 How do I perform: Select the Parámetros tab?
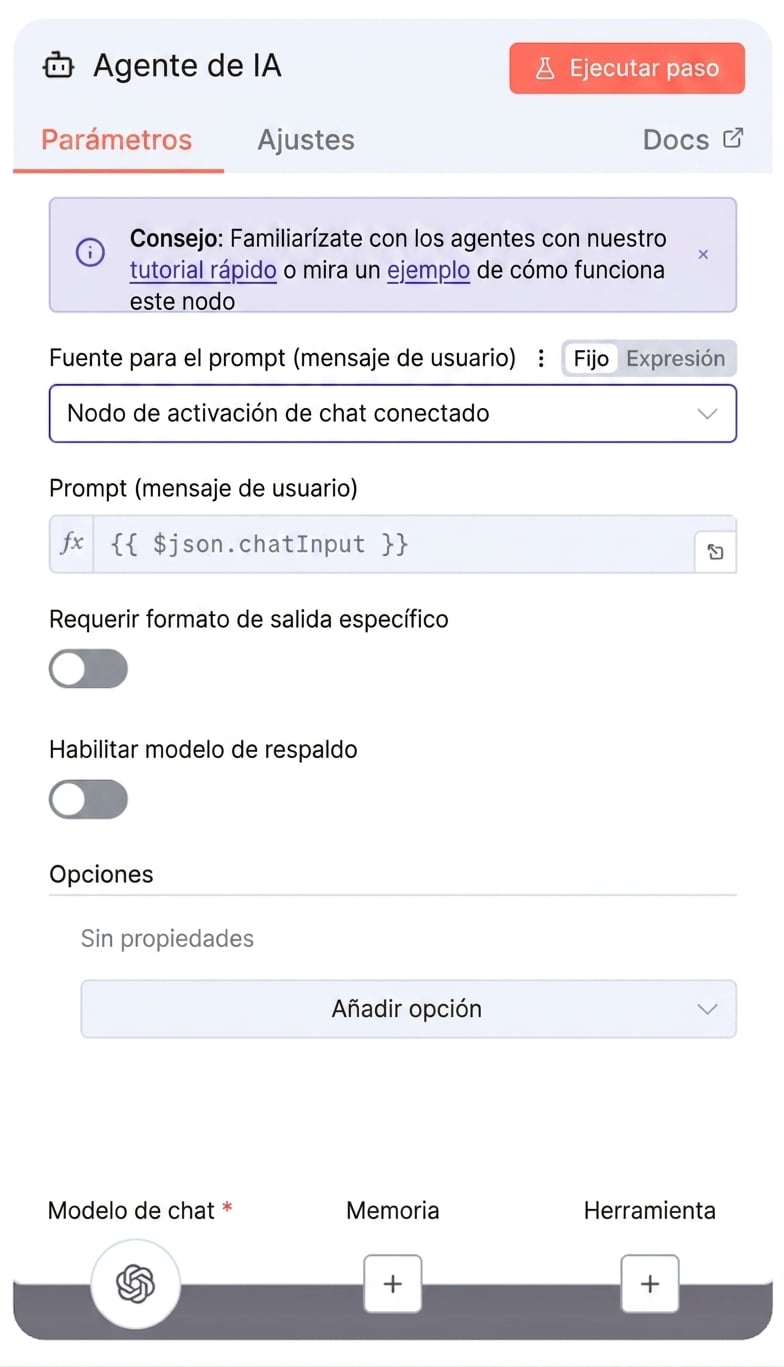tap(116, 140)
